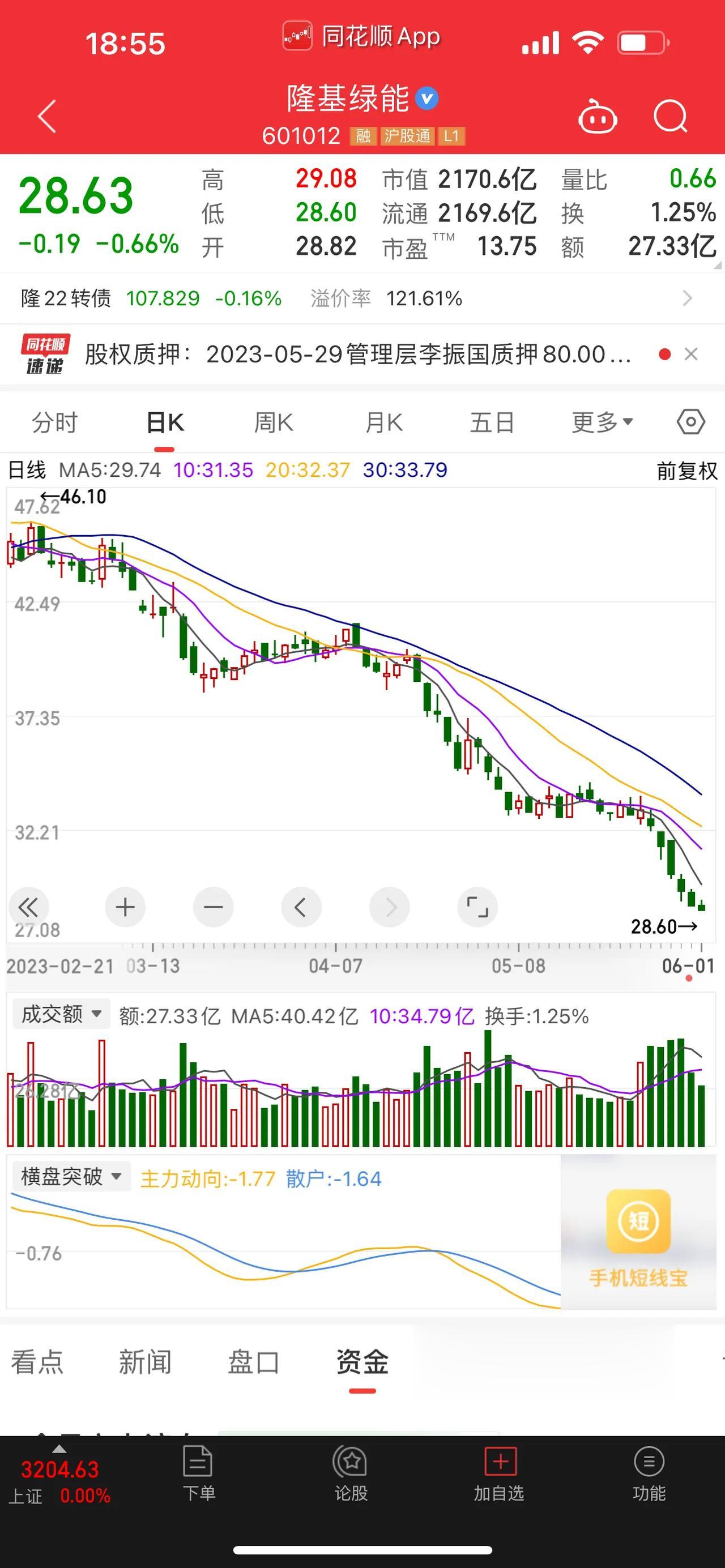Expand 上证 index bar arrow

(x=59, y=1448)
